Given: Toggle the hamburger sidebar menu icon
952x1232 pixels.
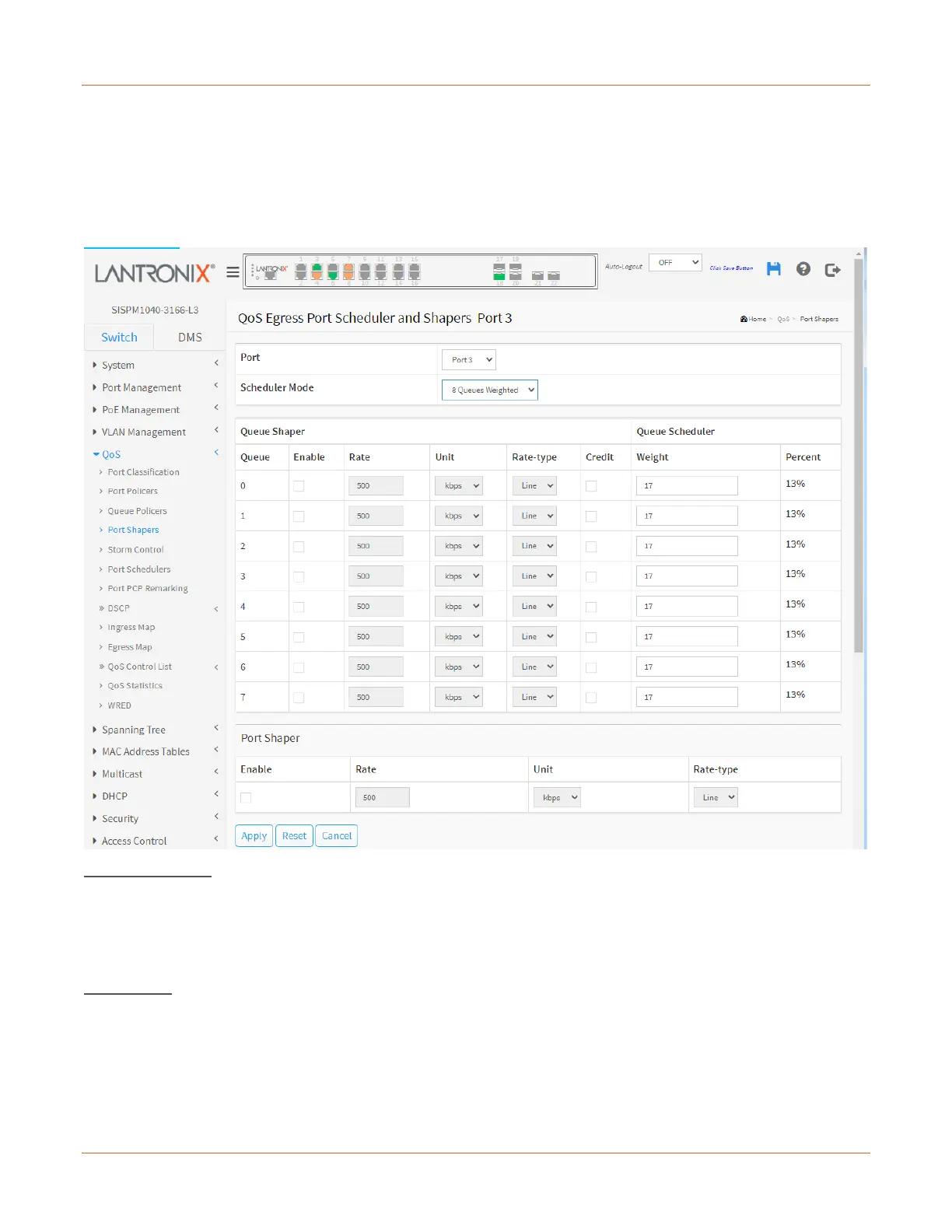Looking at the screenshot, I should [233, 272].
